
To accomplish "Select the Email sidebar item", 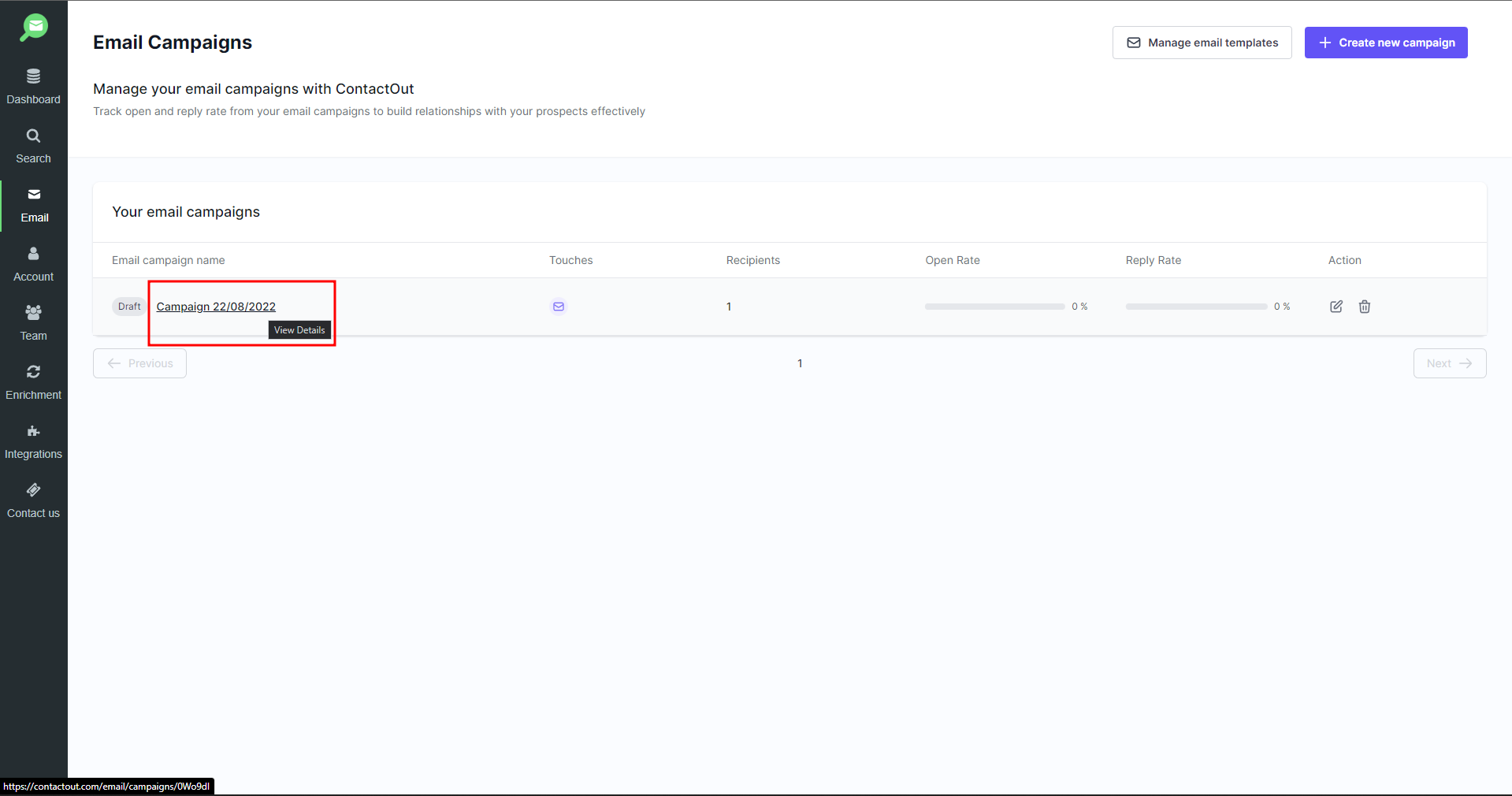I will 34,206.
